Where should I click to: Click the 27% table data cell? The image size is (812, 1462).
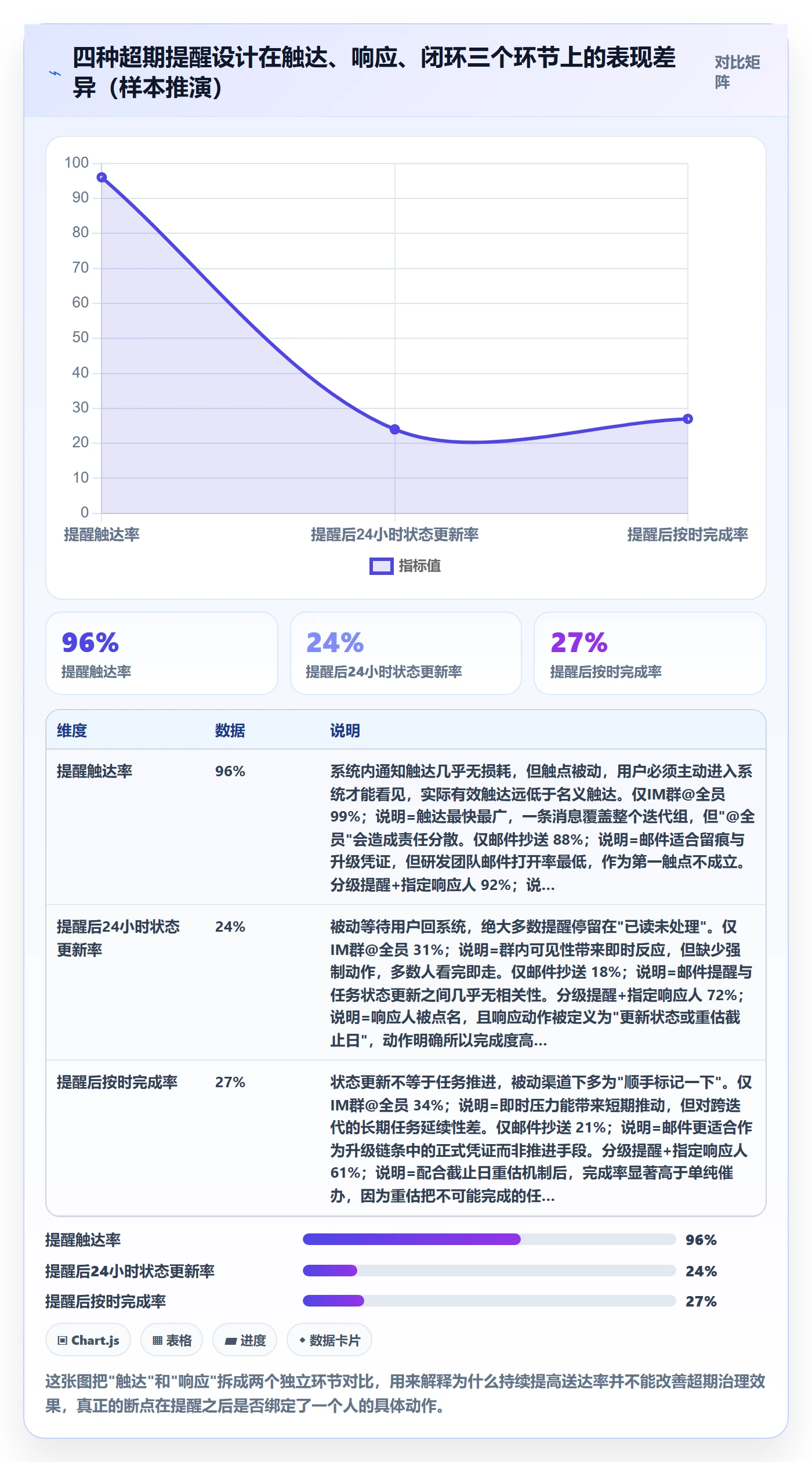(x=230, y=1082)
